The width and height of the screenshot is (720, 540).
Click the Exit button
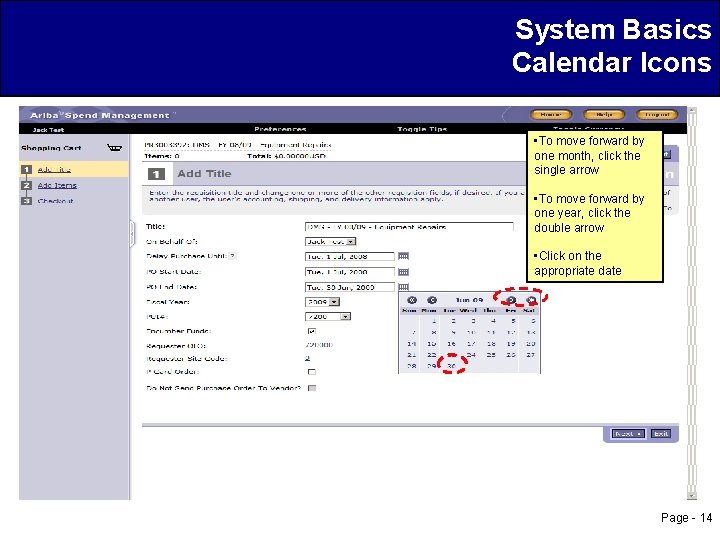coord(661,433)
